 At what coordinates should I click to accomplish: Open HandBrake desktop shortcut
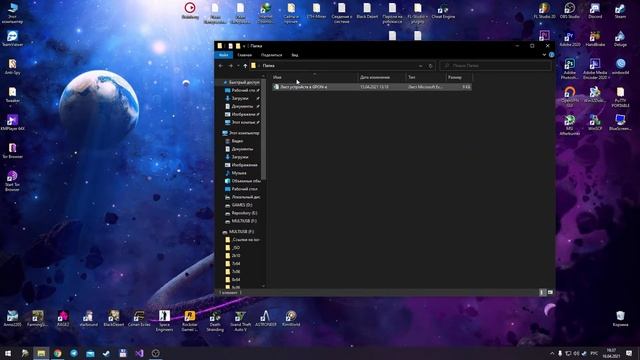[595, 39]
